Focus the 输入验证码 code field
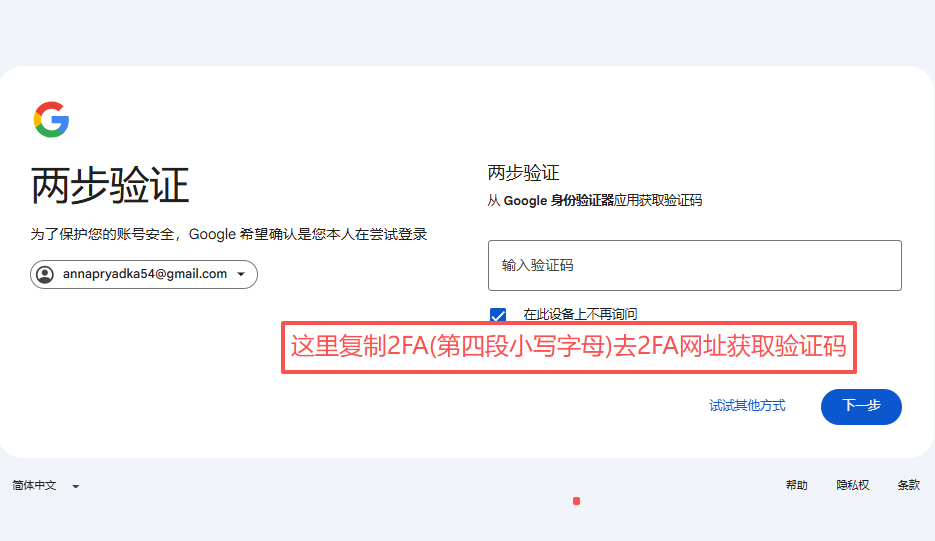Image resolution: width=935 pixels, height=541 pixels. [x=695, y=265]
